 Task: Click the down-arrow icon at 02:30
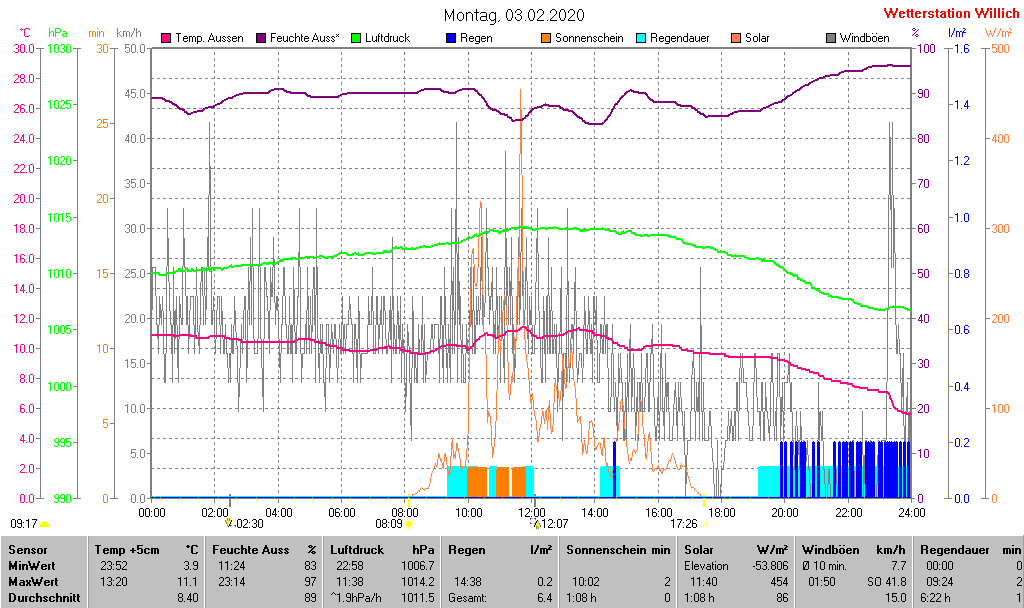(x=229, y=522)
